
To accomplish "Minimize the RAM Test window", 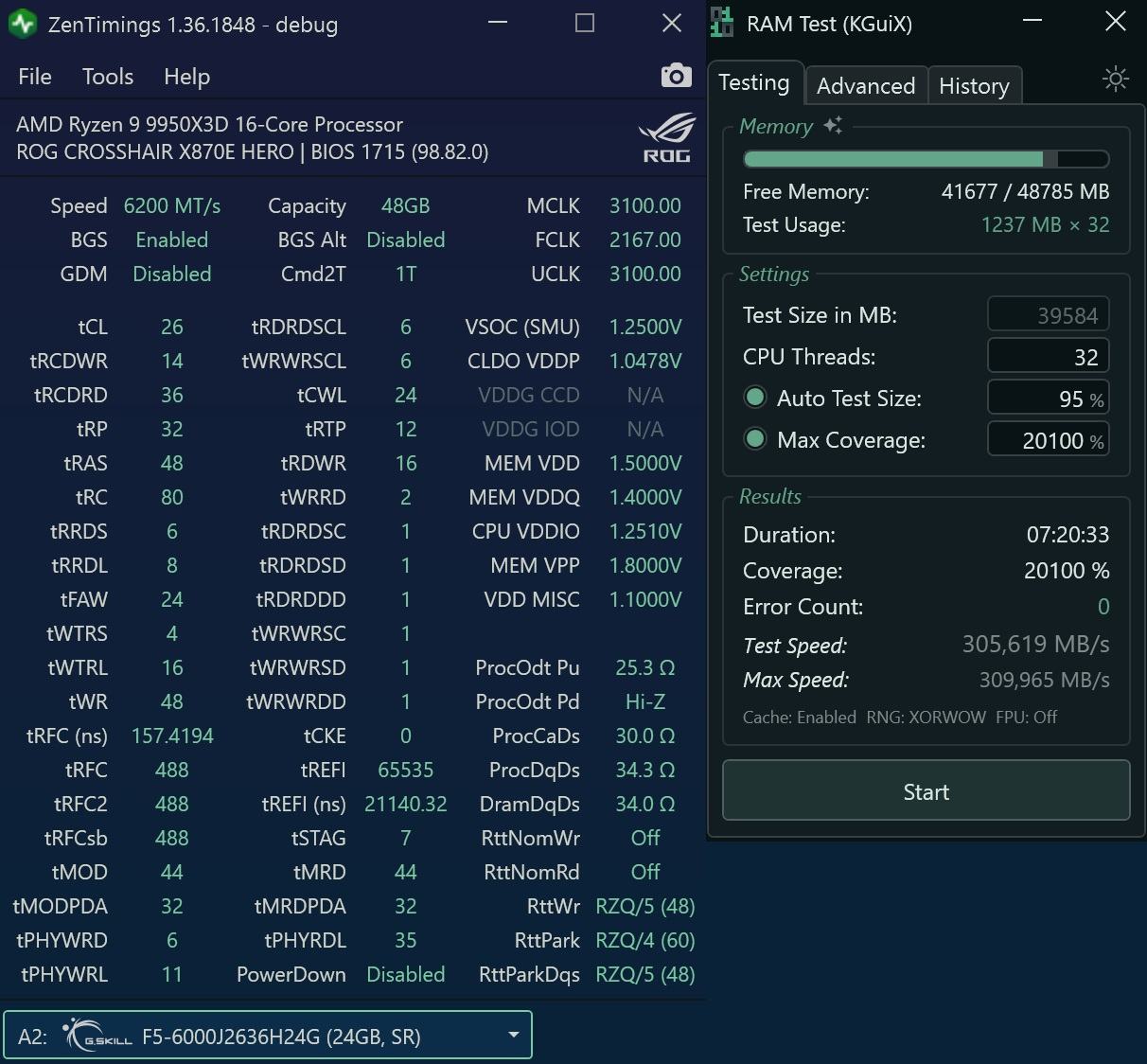I will [1032, 22].
